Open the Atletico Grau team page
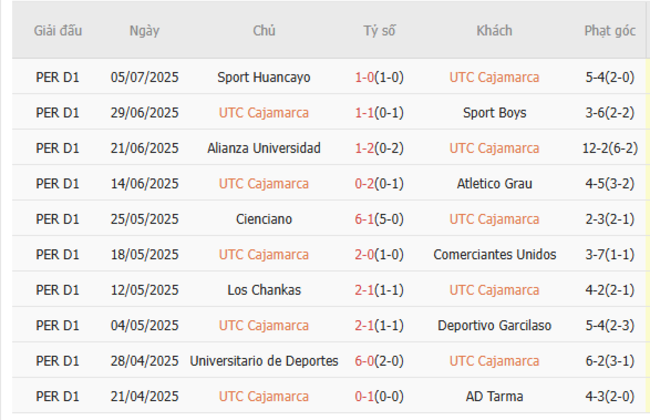This screenshot has width=650, height=420. [494, 184]
